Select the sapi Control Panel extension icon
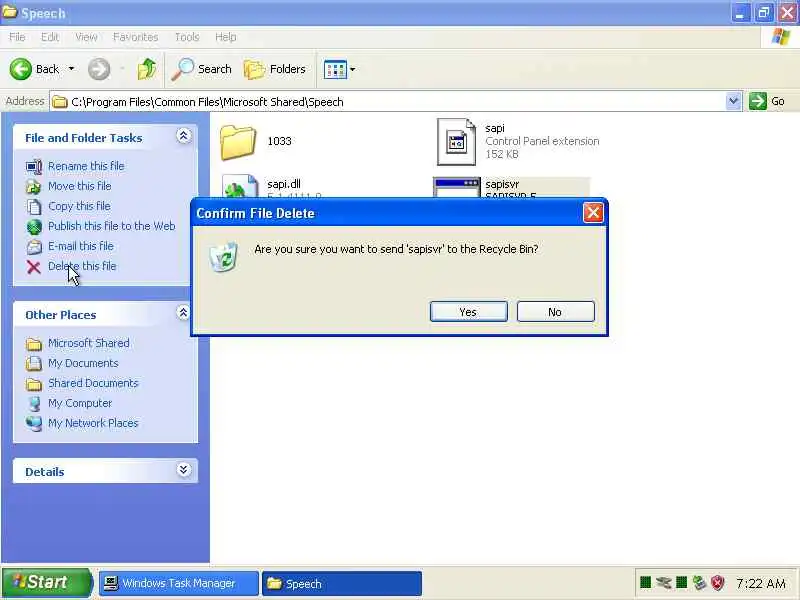800x600 pixels. (x=456, y=141)
